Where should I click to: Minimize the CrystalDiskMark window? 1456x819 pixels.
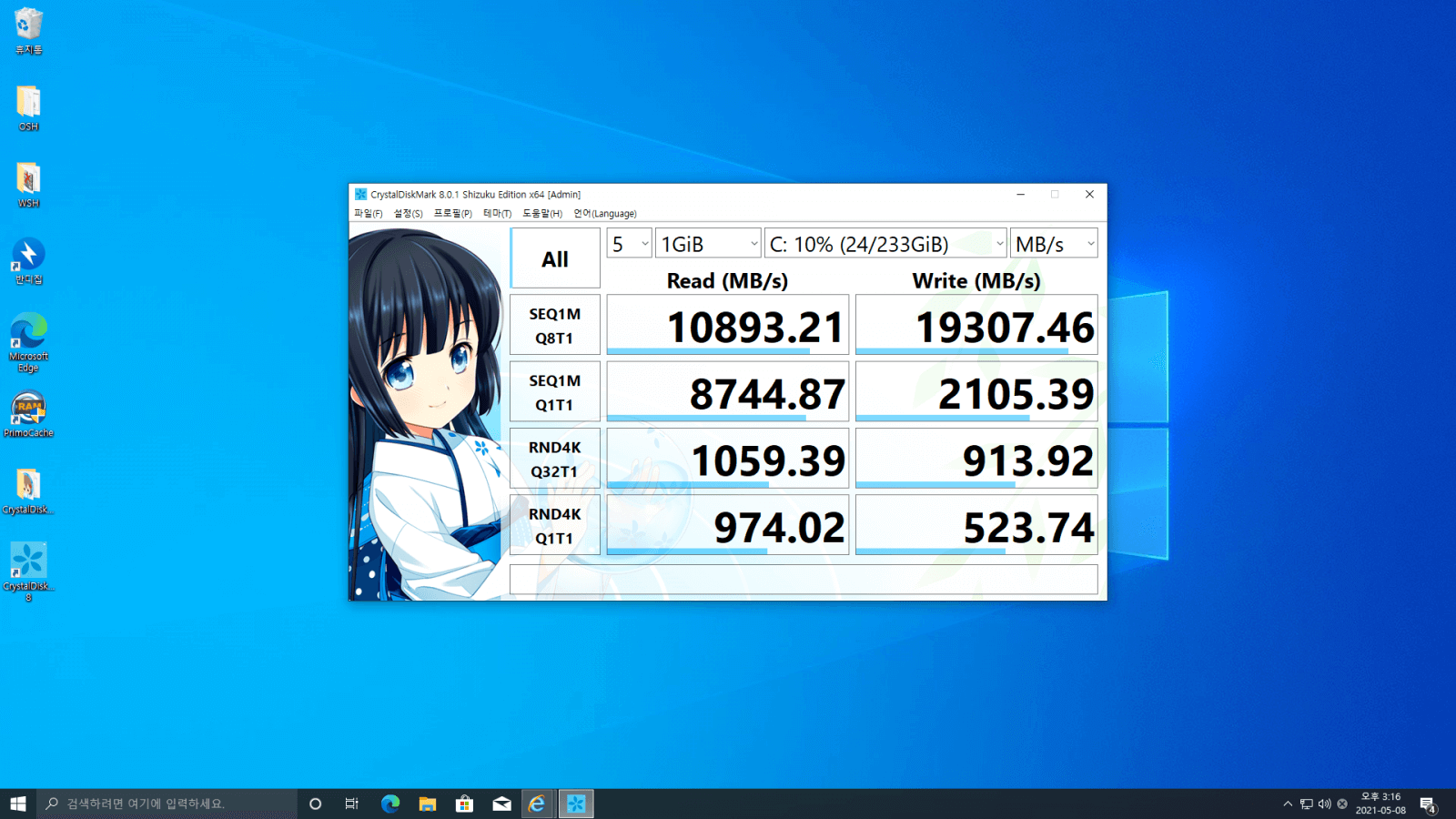click(1021, 194)
